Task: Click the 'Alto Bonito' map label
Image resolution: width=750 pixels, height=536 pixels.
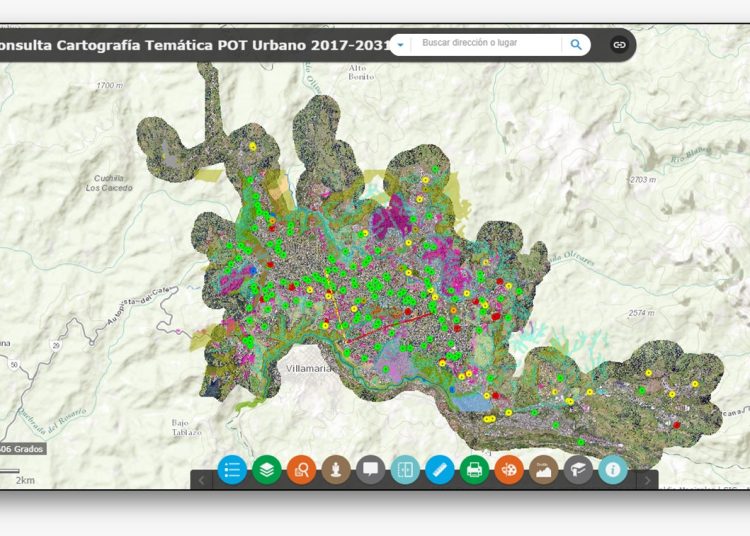Action: (361, 72)
